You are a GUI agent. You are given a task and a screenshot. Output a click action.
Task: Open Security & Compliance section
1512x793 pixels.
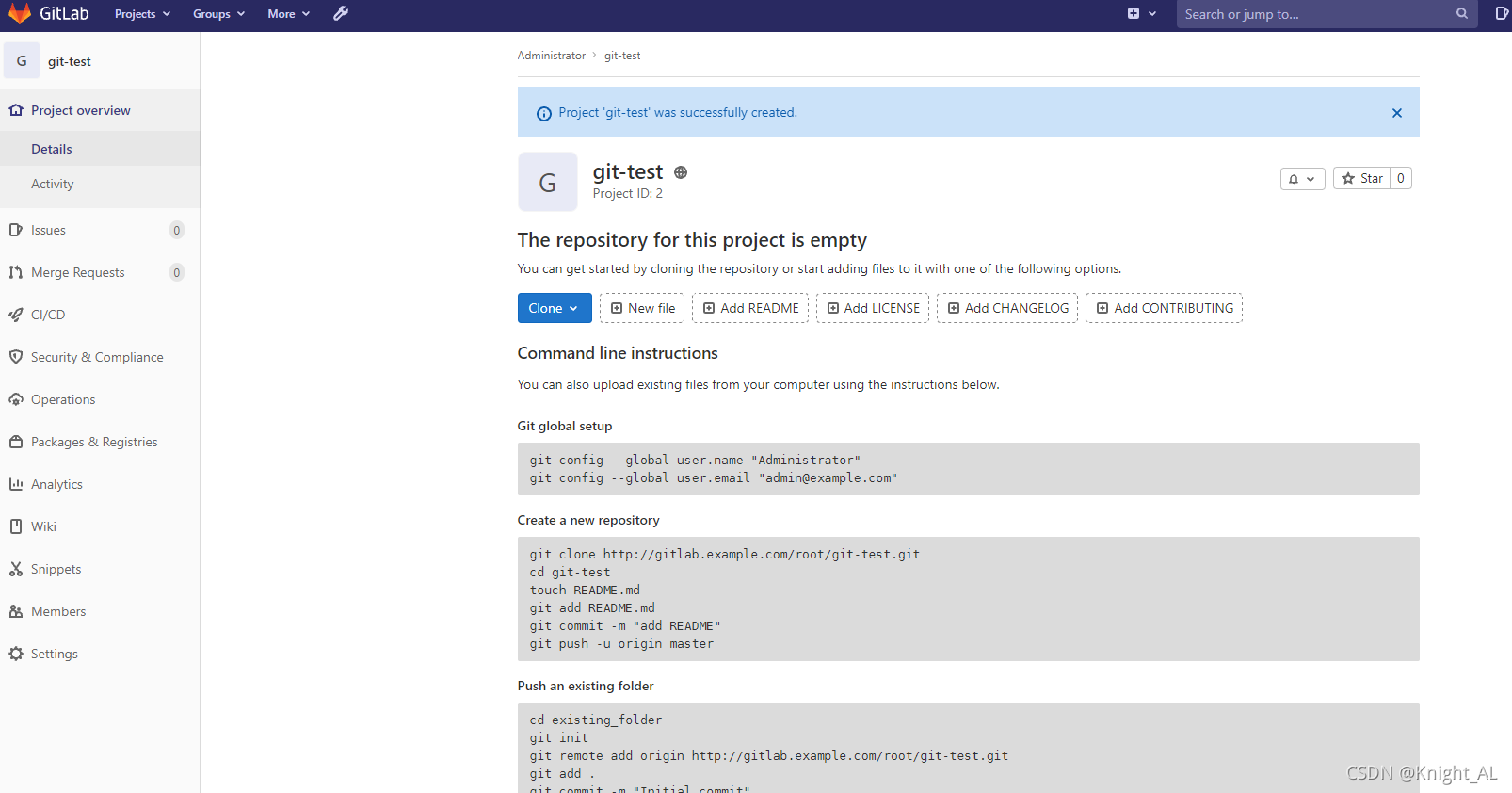click(100, 357)
